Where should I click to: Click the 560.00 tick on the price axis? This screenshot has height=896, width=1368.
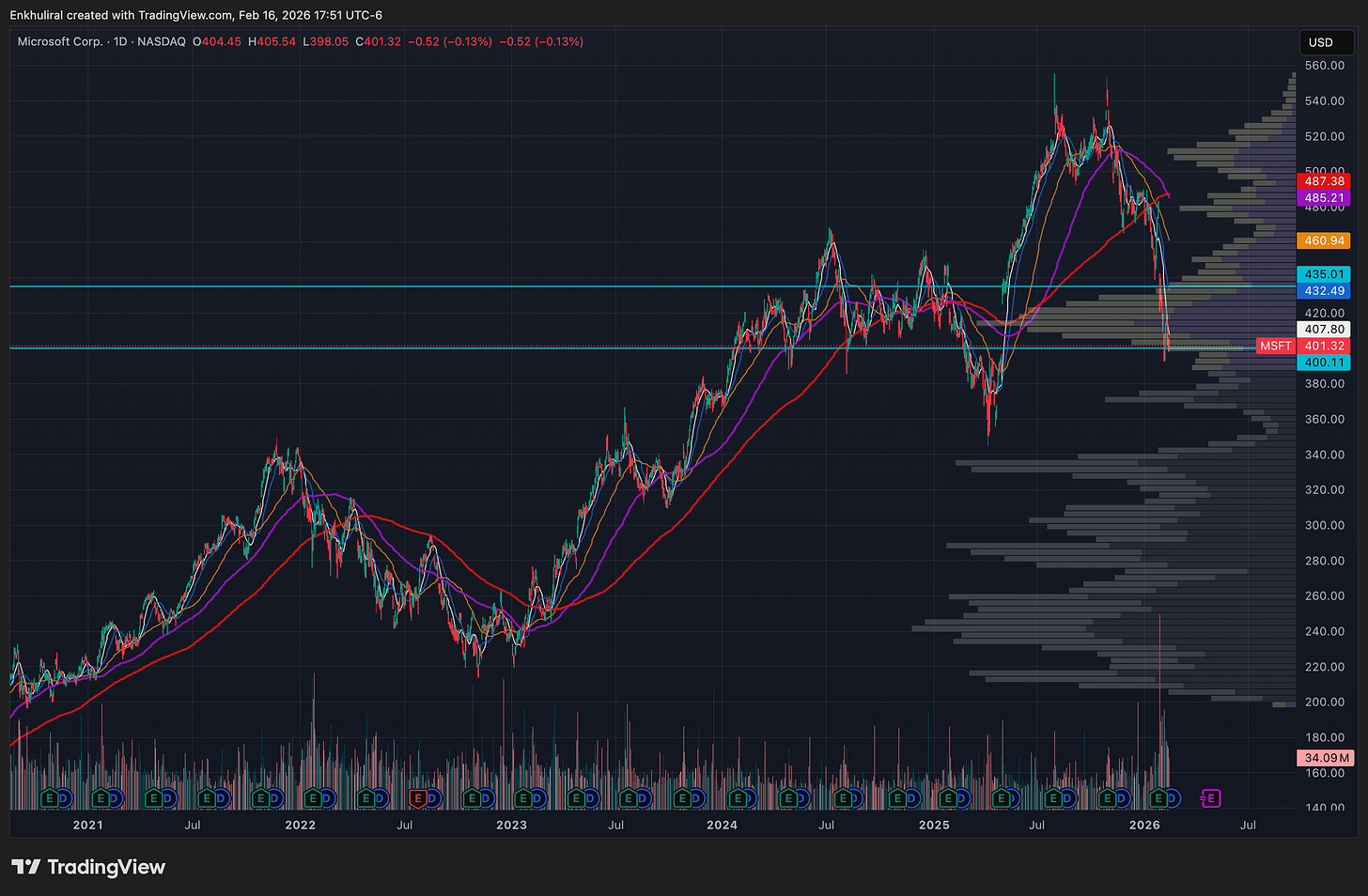click(1324, 66)
